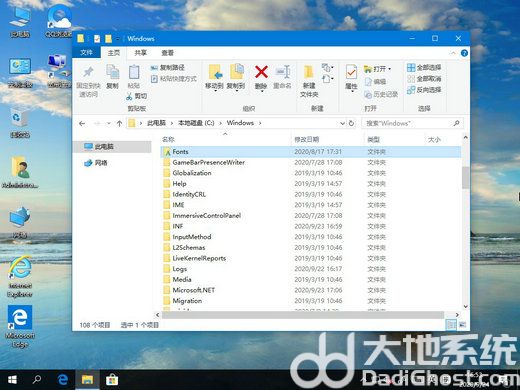
Task: Select the LiveKernelReports folder
Action: coord(311,258)
